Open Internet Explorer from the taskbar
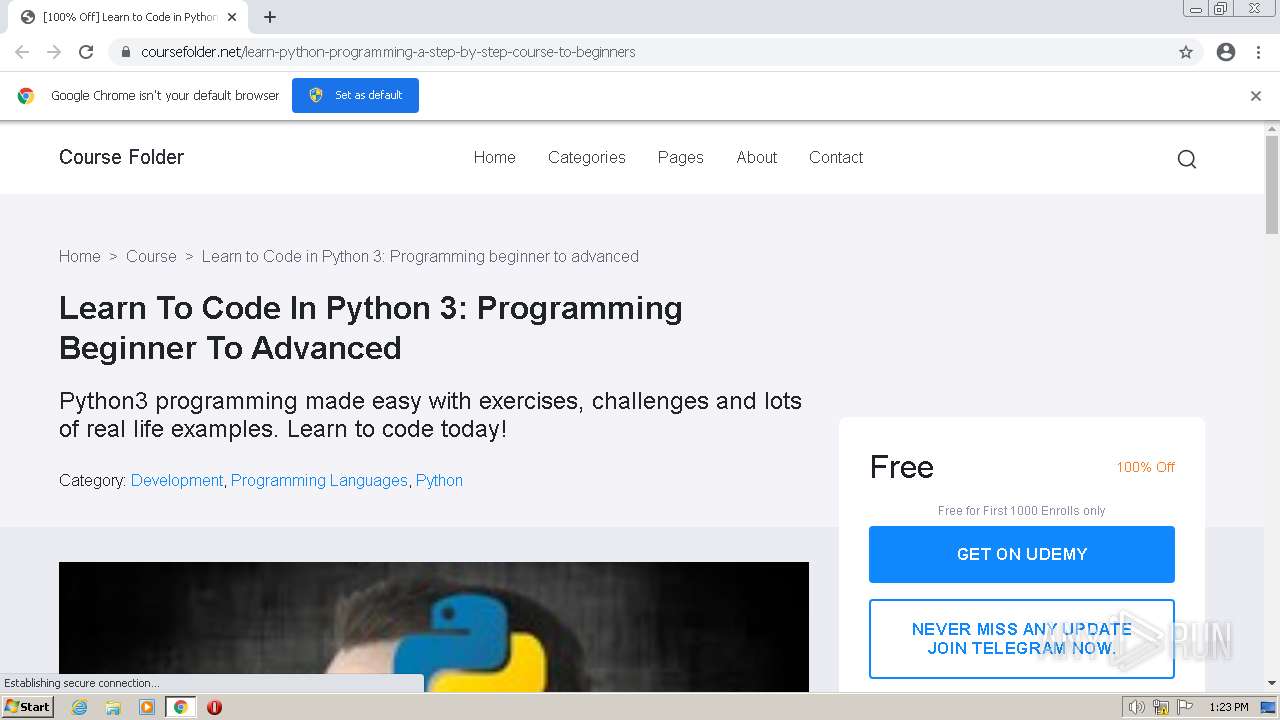 80,707
